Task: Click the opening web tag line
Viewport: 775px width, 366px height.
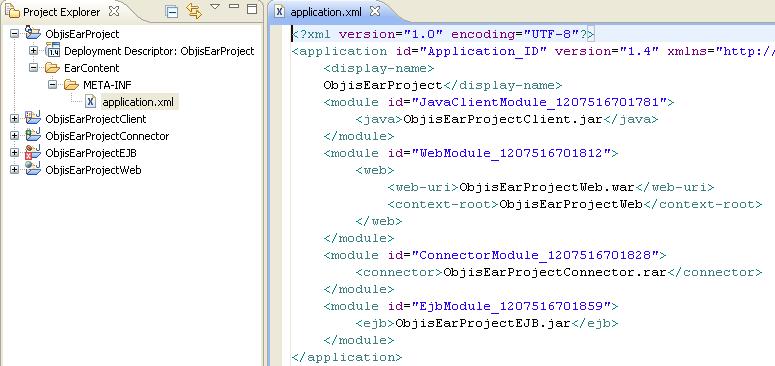Action: point(375,170)
